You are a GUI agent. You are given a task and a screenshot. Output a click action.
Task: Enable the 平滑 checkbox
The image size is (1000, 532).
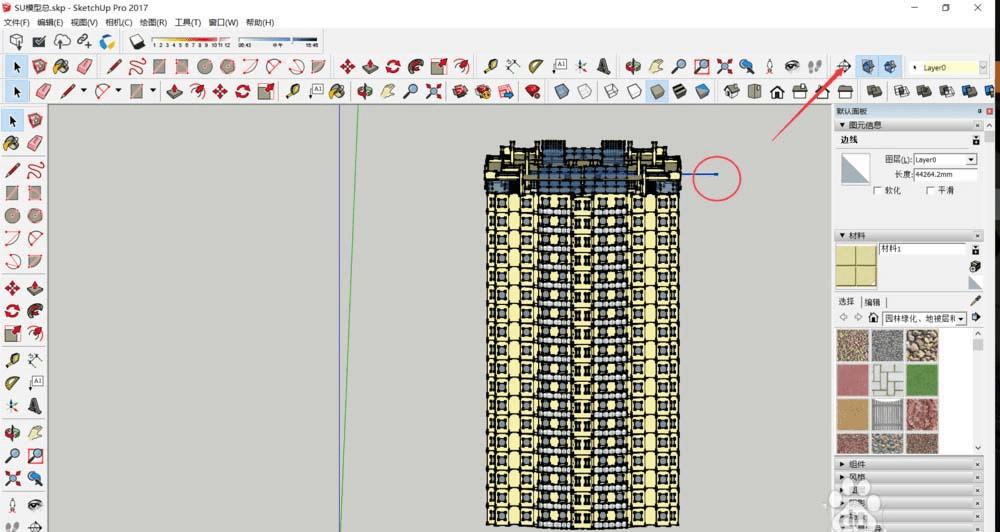[x=930, y=191]
